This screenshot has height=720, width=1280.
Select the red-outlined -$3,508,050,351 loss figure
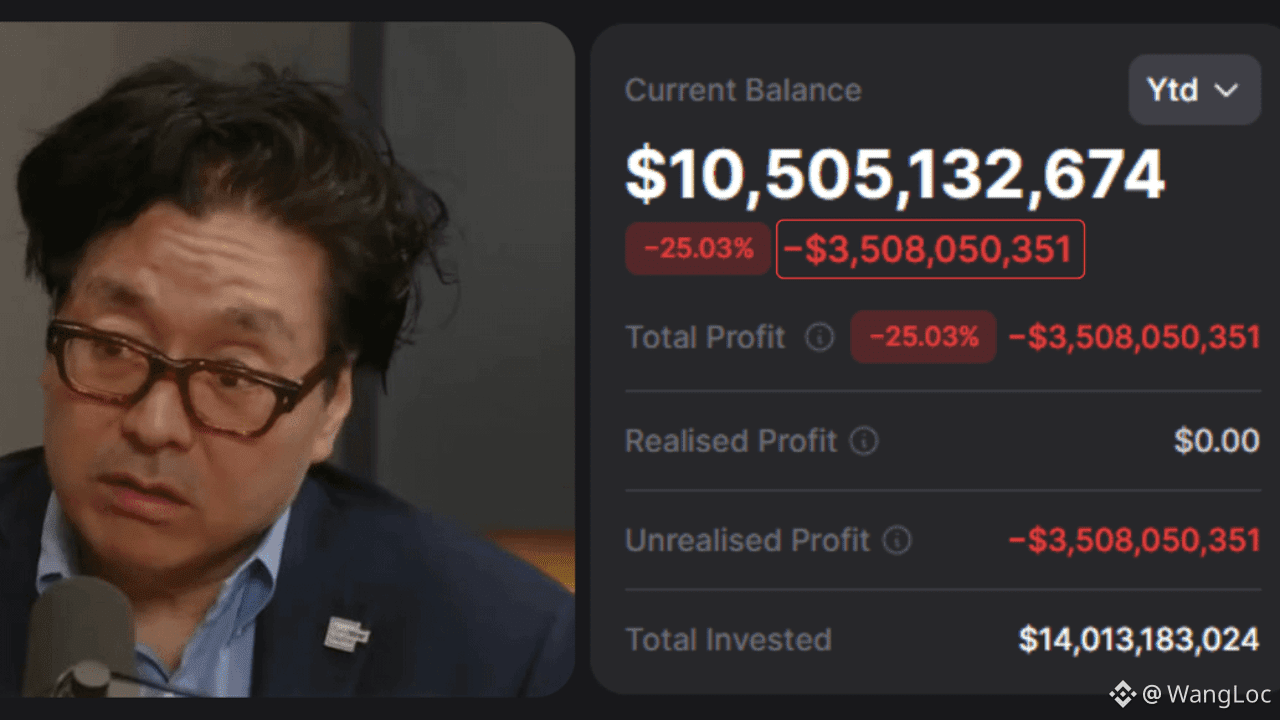[930, 249]
